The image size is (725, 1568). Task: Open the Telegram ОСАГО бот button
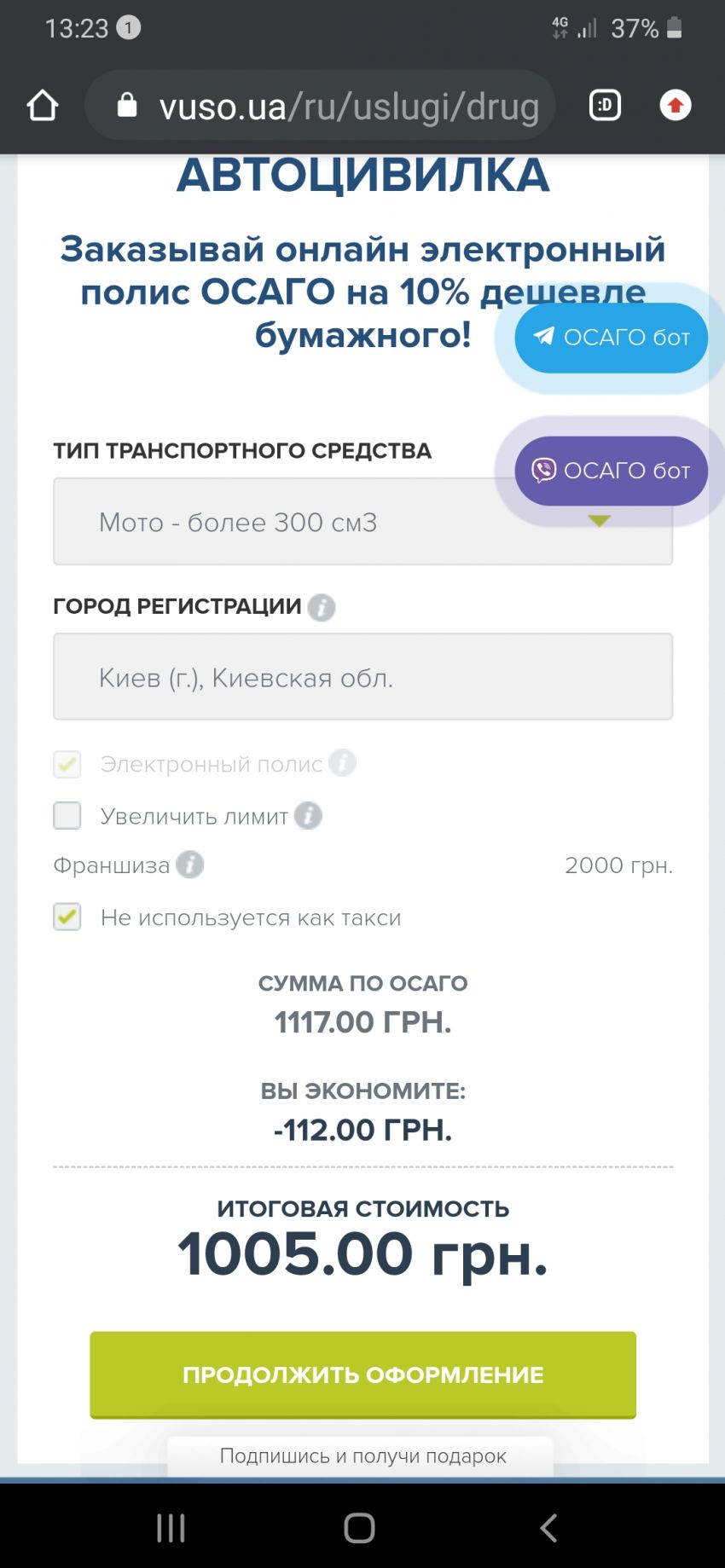coord(611,338)
